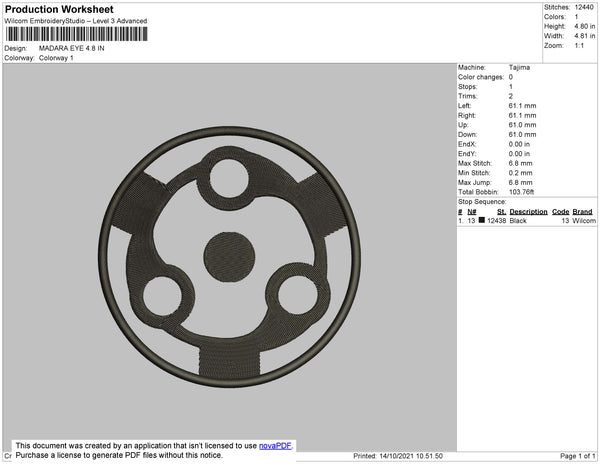Click the Printed date in the footer
The width and height of the screenshot is (600, 464).
coord(398,456)
